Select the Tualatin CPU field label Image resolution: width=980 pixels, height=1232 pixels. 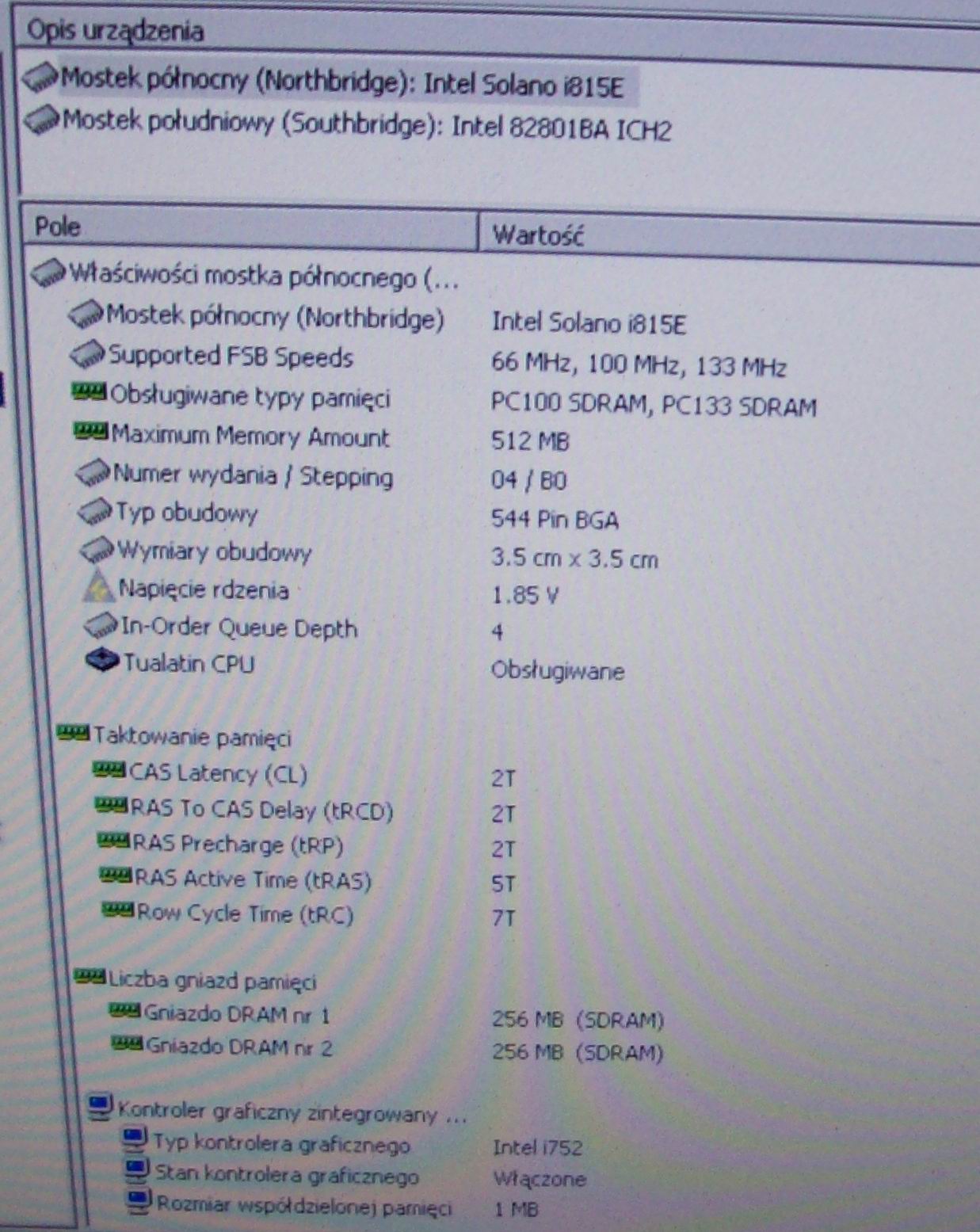click(x=189, y=662)
